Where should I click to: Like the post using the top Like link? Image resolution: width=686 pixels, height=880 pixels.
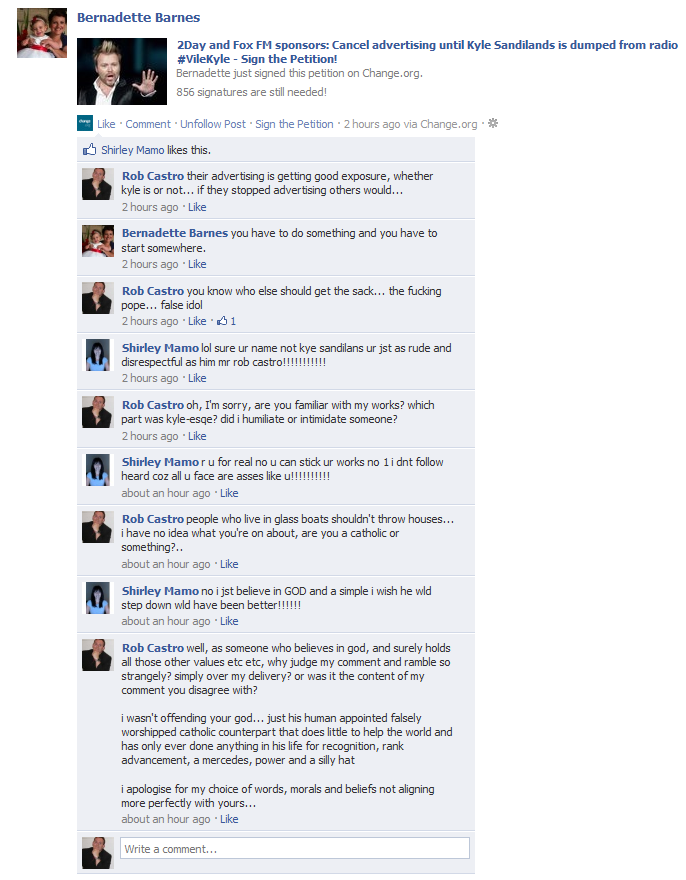(x=106, y=124)
